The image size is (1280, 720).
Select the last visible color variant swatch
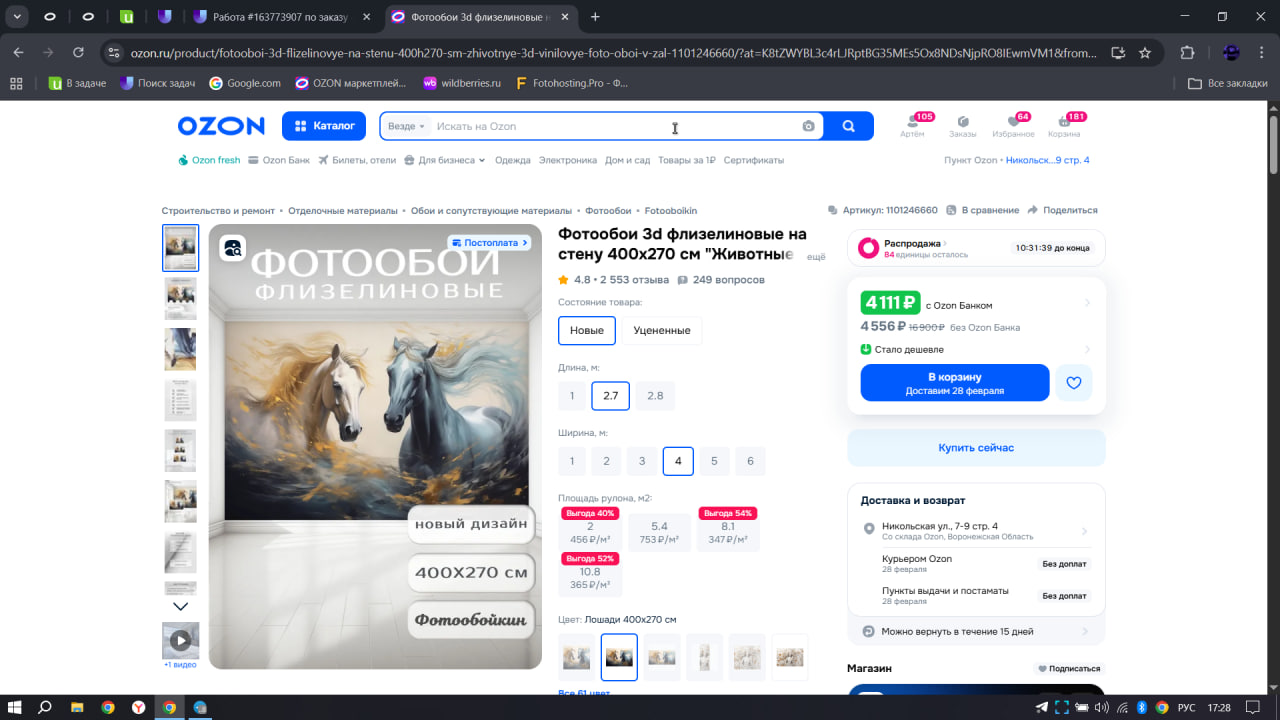pos(790,657)
